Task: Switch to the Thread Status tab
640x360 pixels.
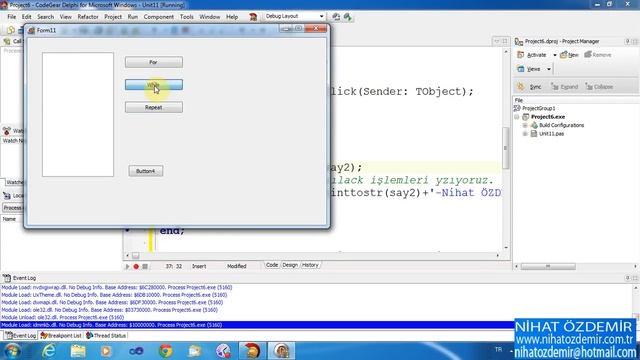Action: click(106, 336)
